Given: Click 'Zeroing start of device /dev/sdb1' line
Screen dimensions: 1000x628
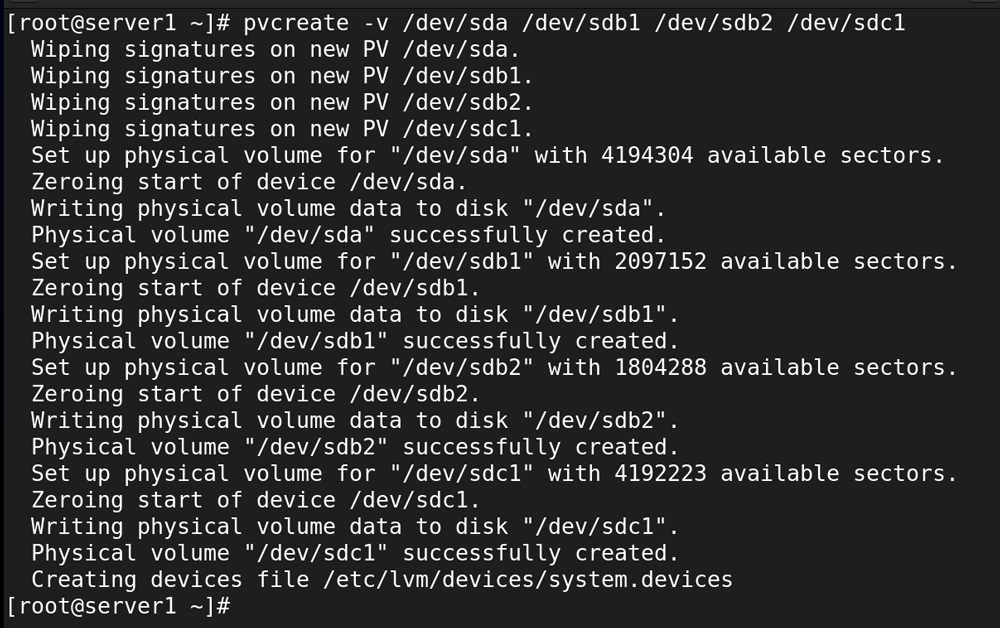Looking at the screenshot, I should [255, 288].
